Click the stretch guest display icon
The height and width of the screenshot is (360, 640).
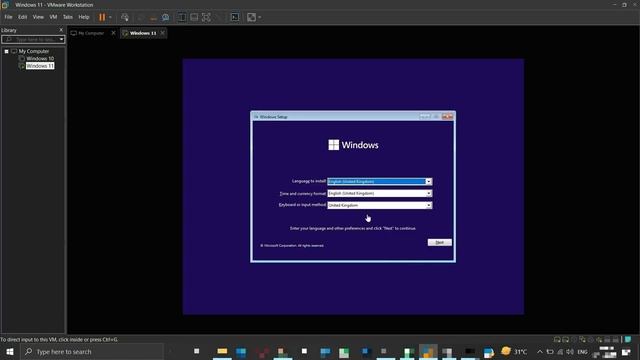pos(251,17)
